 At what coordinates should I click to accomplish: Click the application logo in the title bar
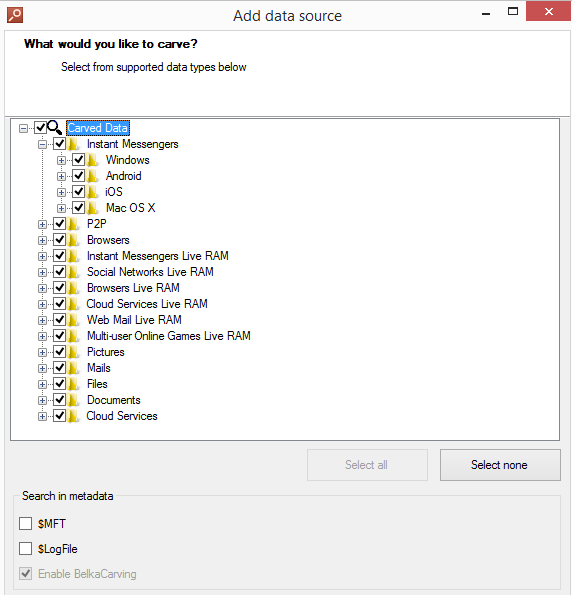coord(15,15)
